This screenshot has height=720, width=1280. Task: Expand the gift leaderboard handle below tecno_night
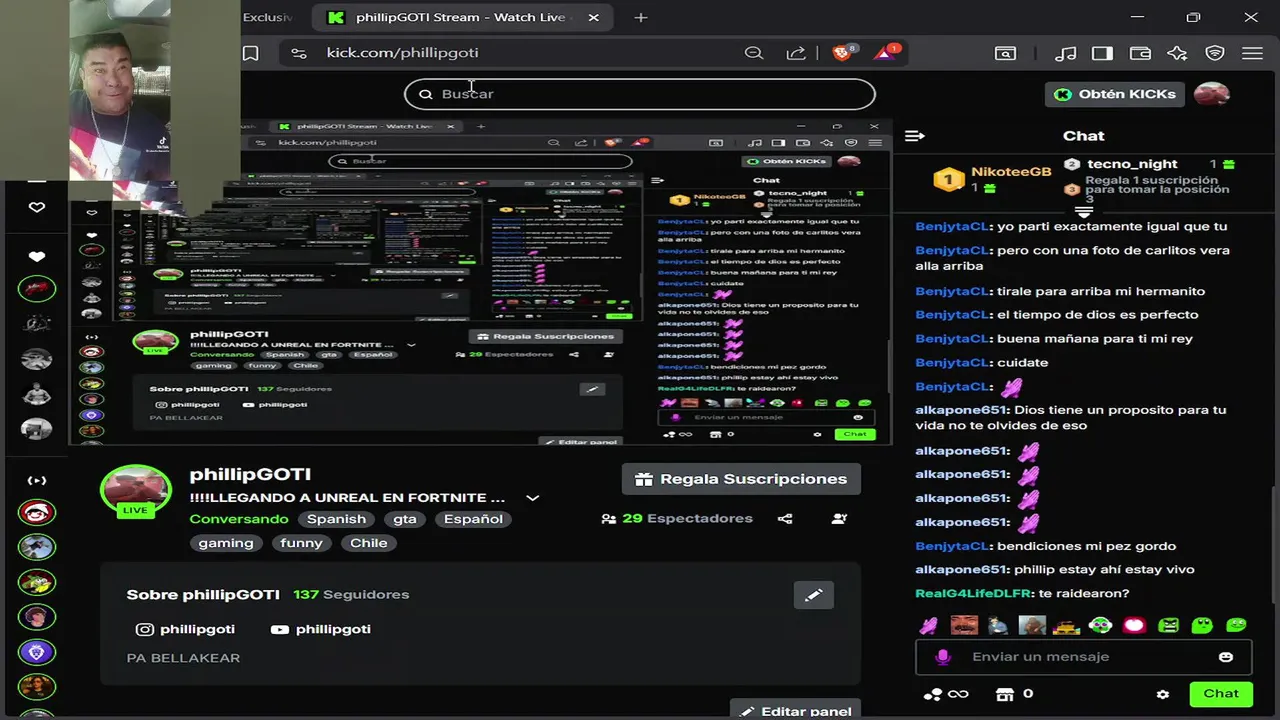click(1083, 212)
